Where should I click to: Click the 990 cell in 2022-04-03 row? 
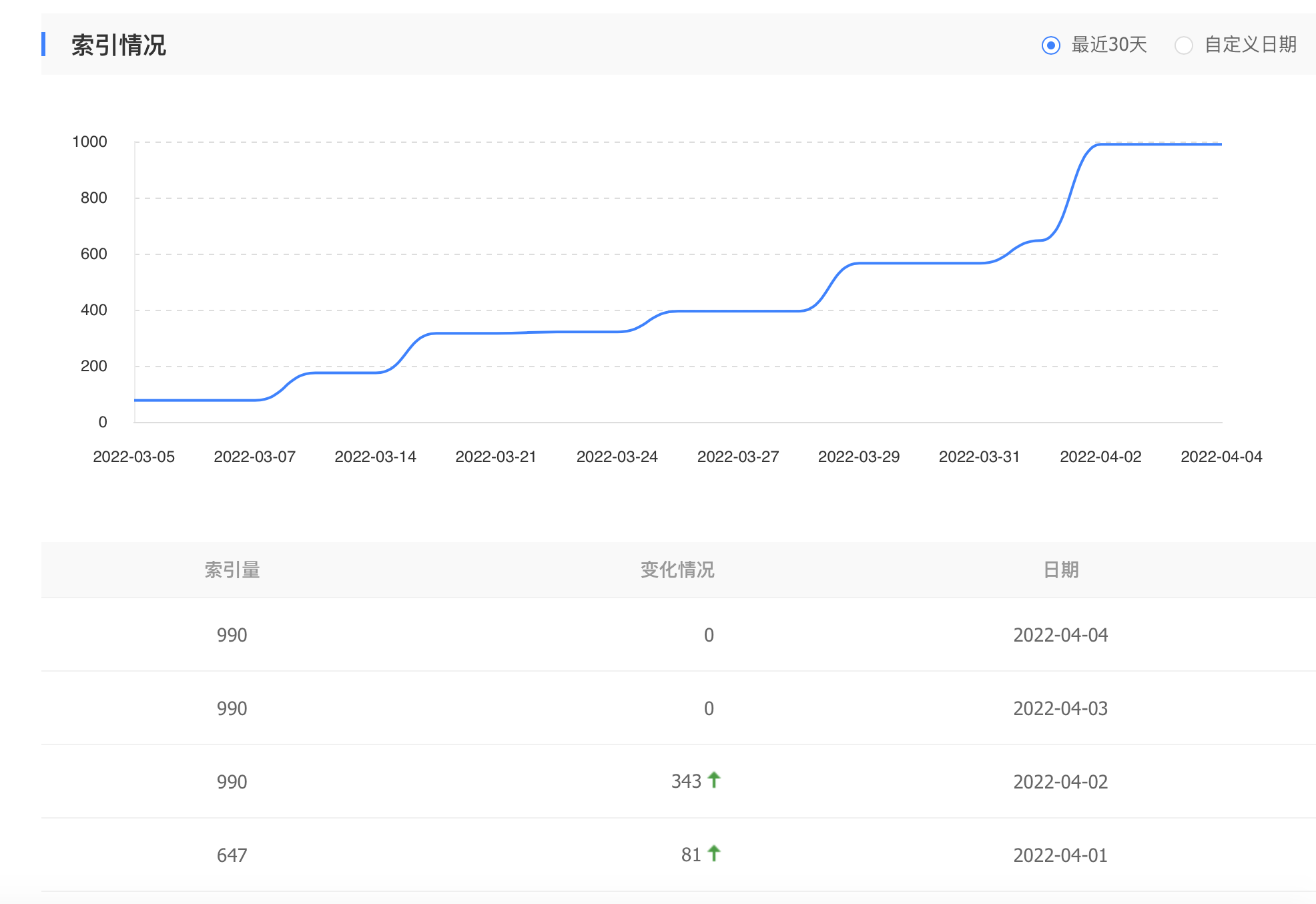pyautogui.click(x=232, y=708)
